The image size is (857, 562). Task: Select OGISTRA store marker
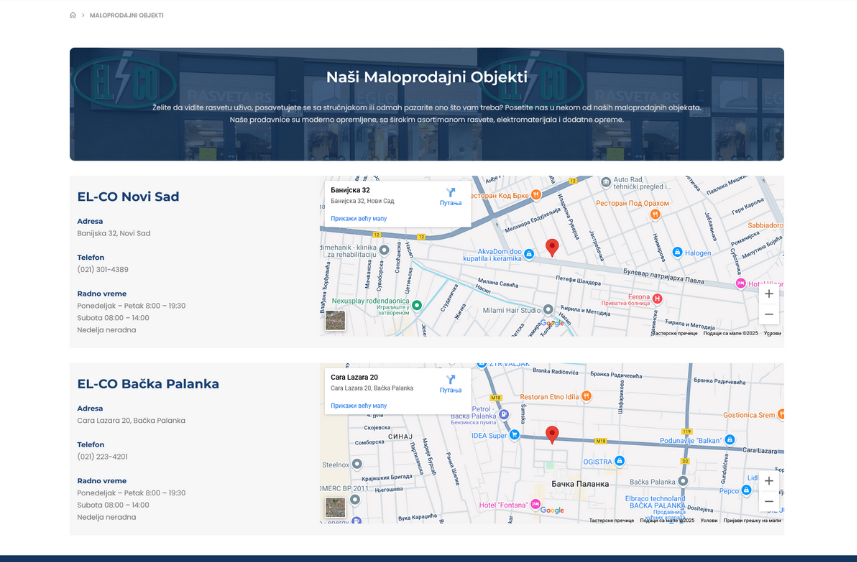619,461
